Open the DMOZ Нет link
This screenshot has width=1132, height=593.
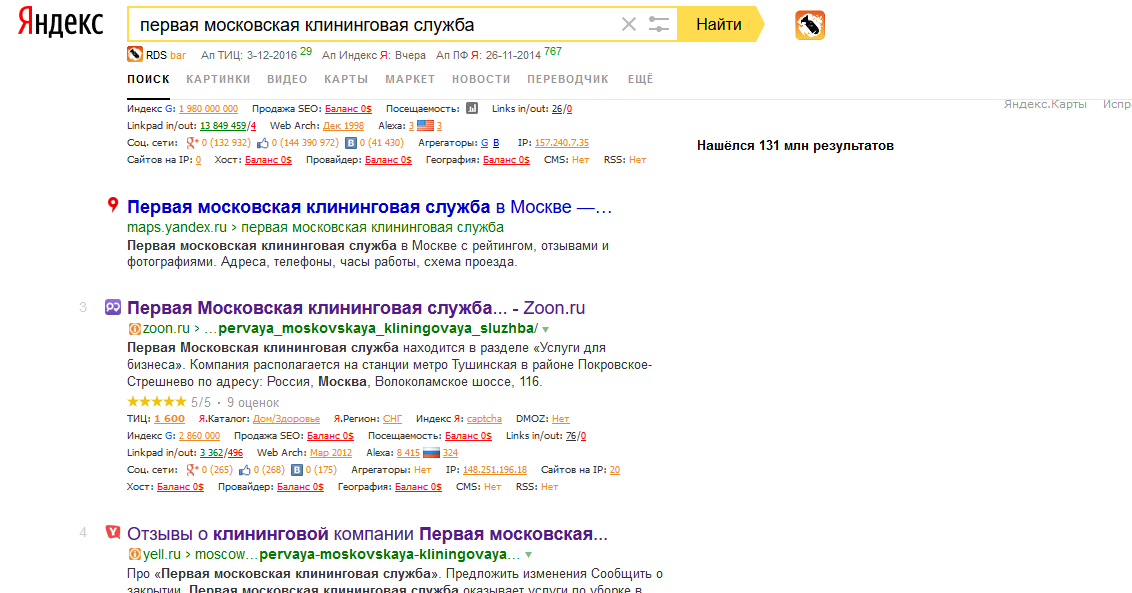coord(561,419)
